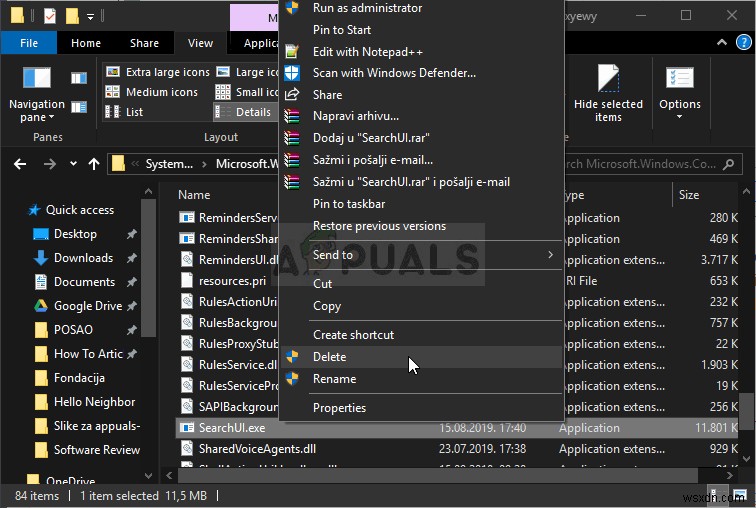Click the Quick access star icon

(34, 210)
